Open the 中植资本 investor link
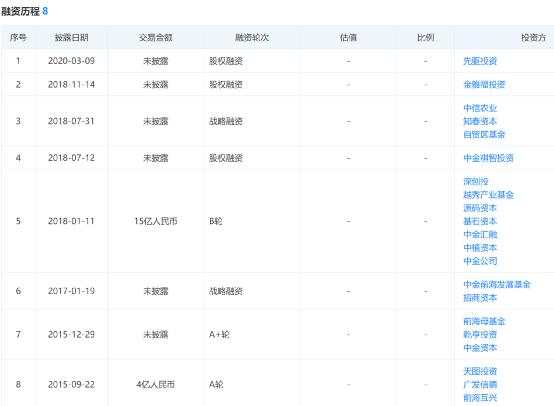This screenshot has height=406, width=554. point(480,248)
